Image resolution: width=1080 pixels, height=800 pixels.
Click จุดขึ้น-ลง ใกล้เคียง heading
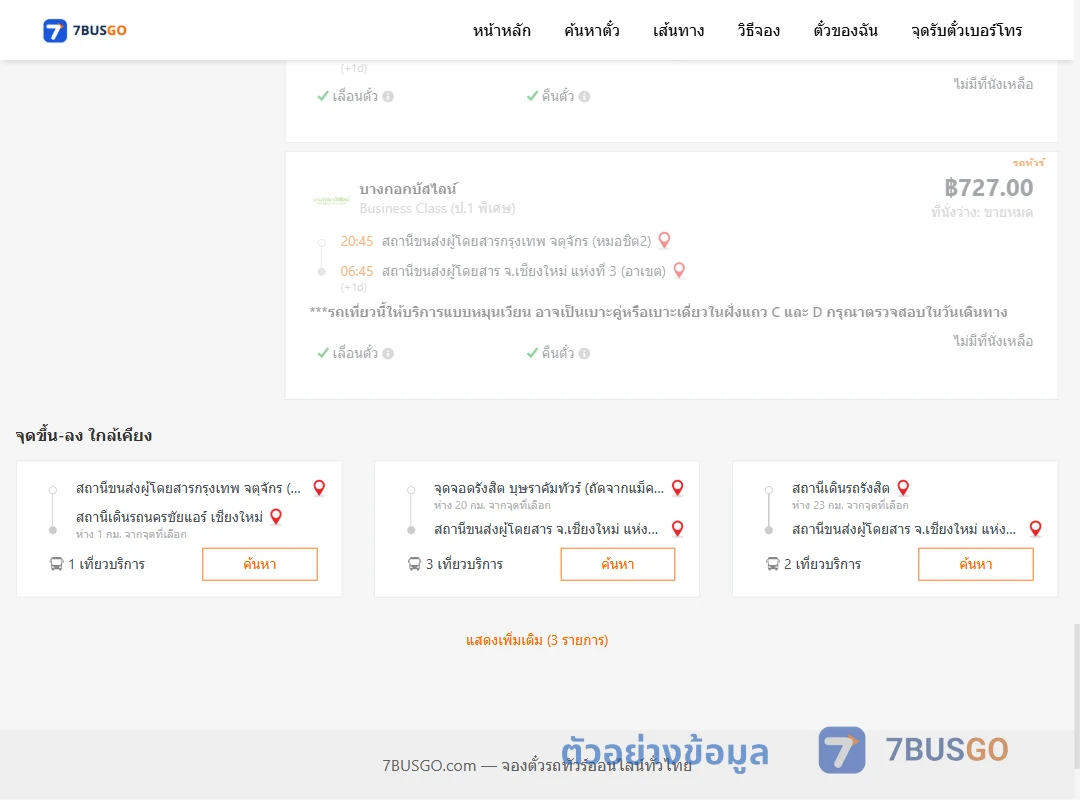tap(84, 435)
